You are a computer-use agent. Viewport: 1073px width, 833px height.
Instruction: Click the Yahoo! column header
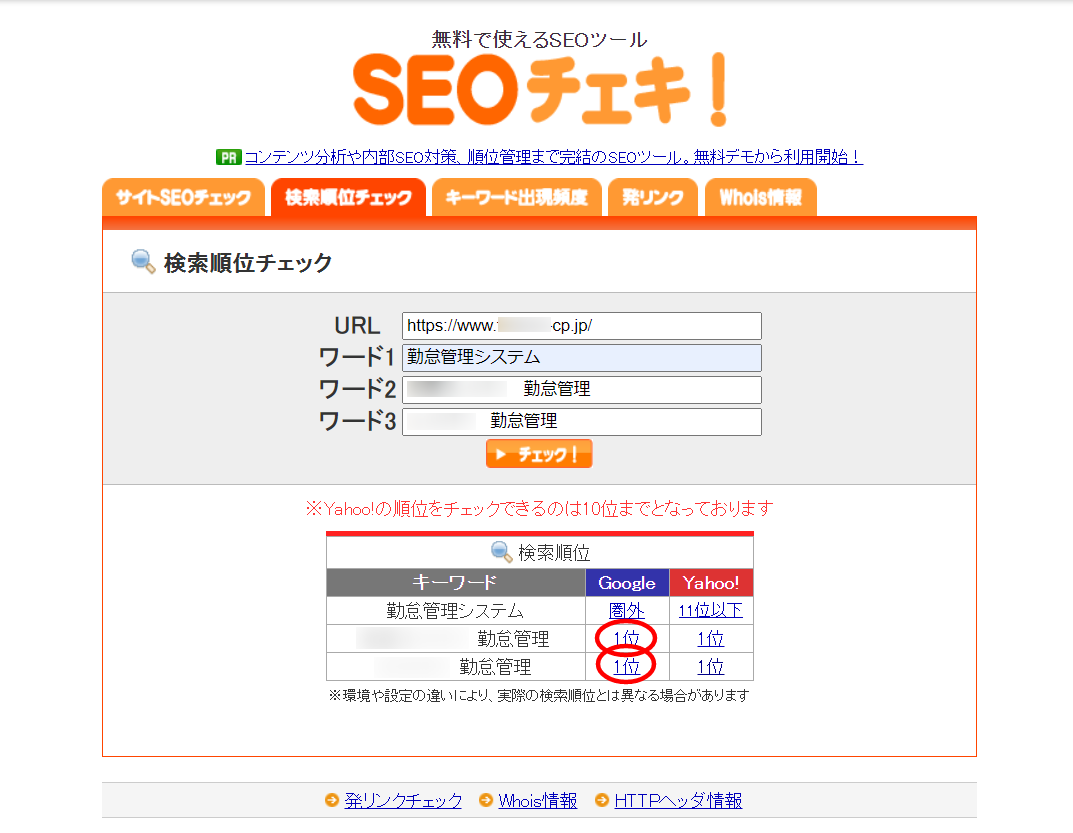pos(711,582)
